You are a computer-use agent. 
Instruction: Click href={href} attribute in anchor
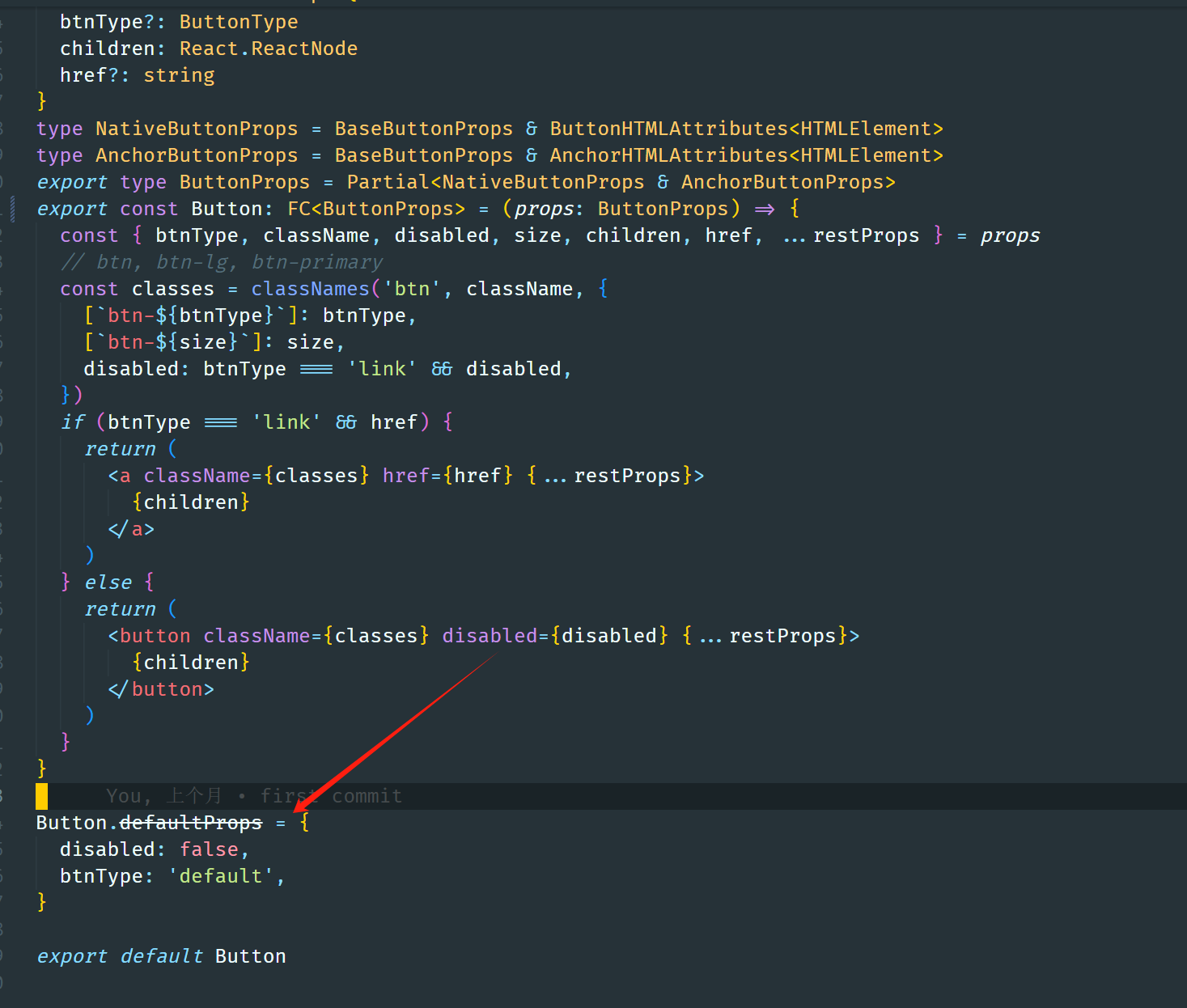447,476
